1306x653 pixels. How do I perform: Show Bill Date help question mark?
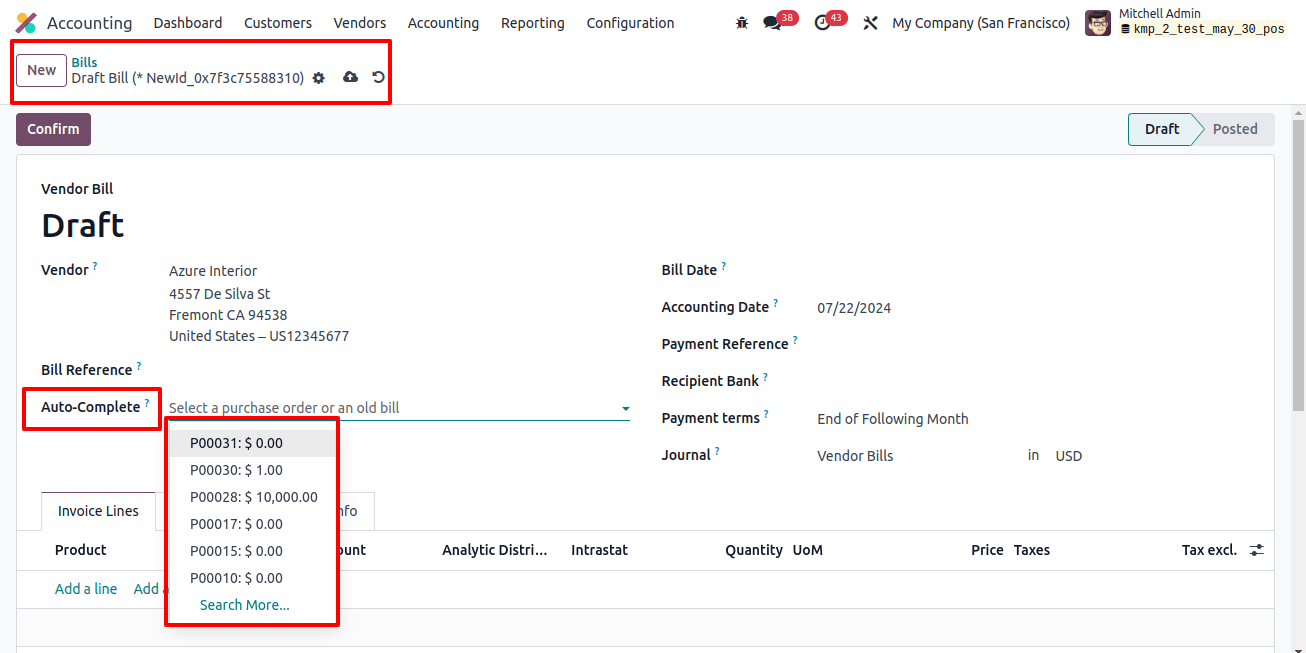point(723,266)
